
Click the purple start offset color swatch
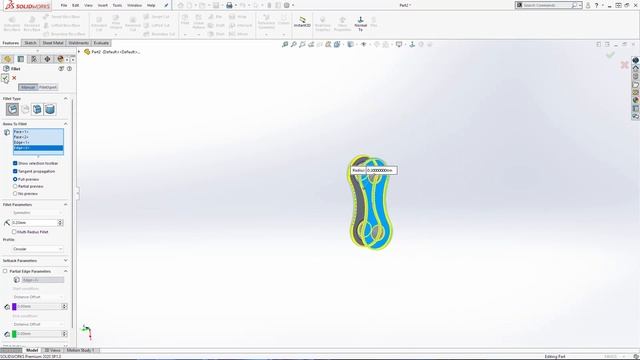(14, 307)
